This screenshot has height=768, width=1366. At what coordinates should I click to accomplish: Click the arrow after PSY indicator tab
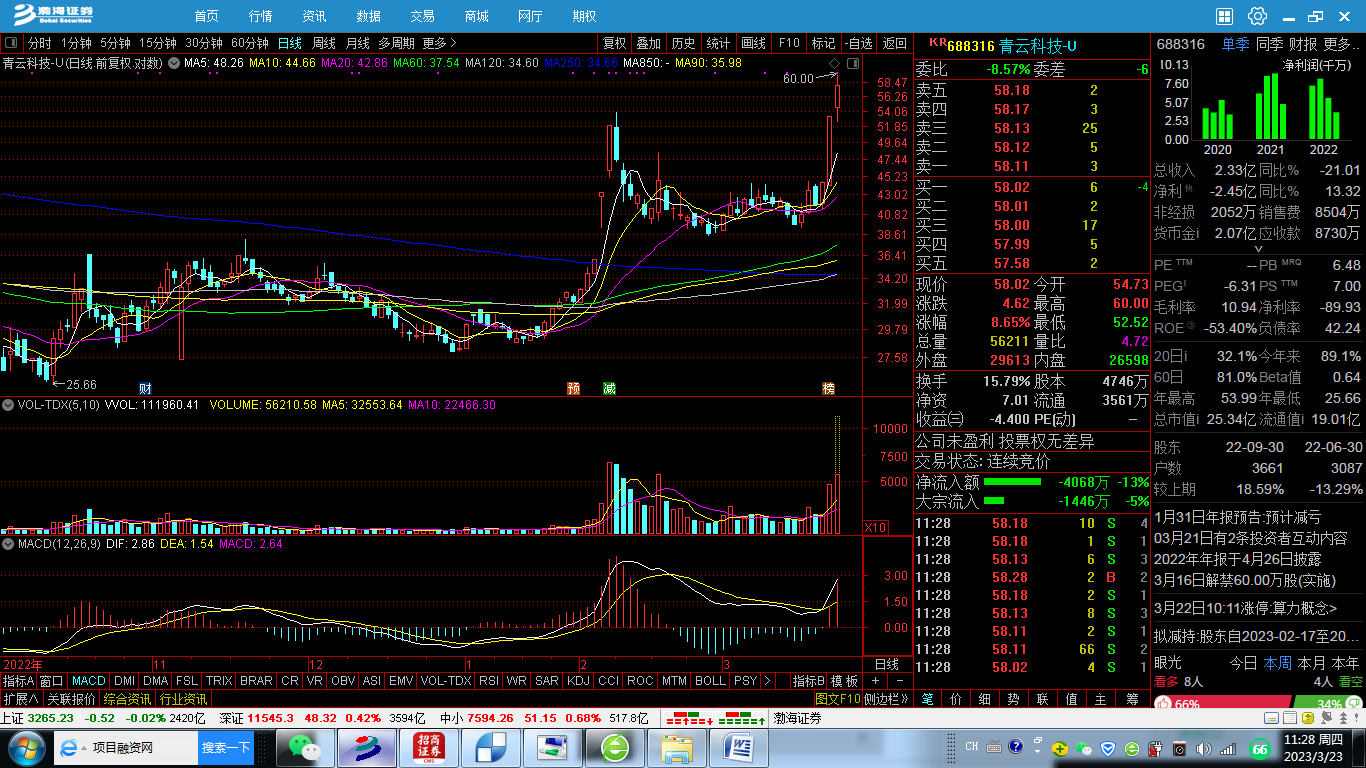(x=767, y=681)
